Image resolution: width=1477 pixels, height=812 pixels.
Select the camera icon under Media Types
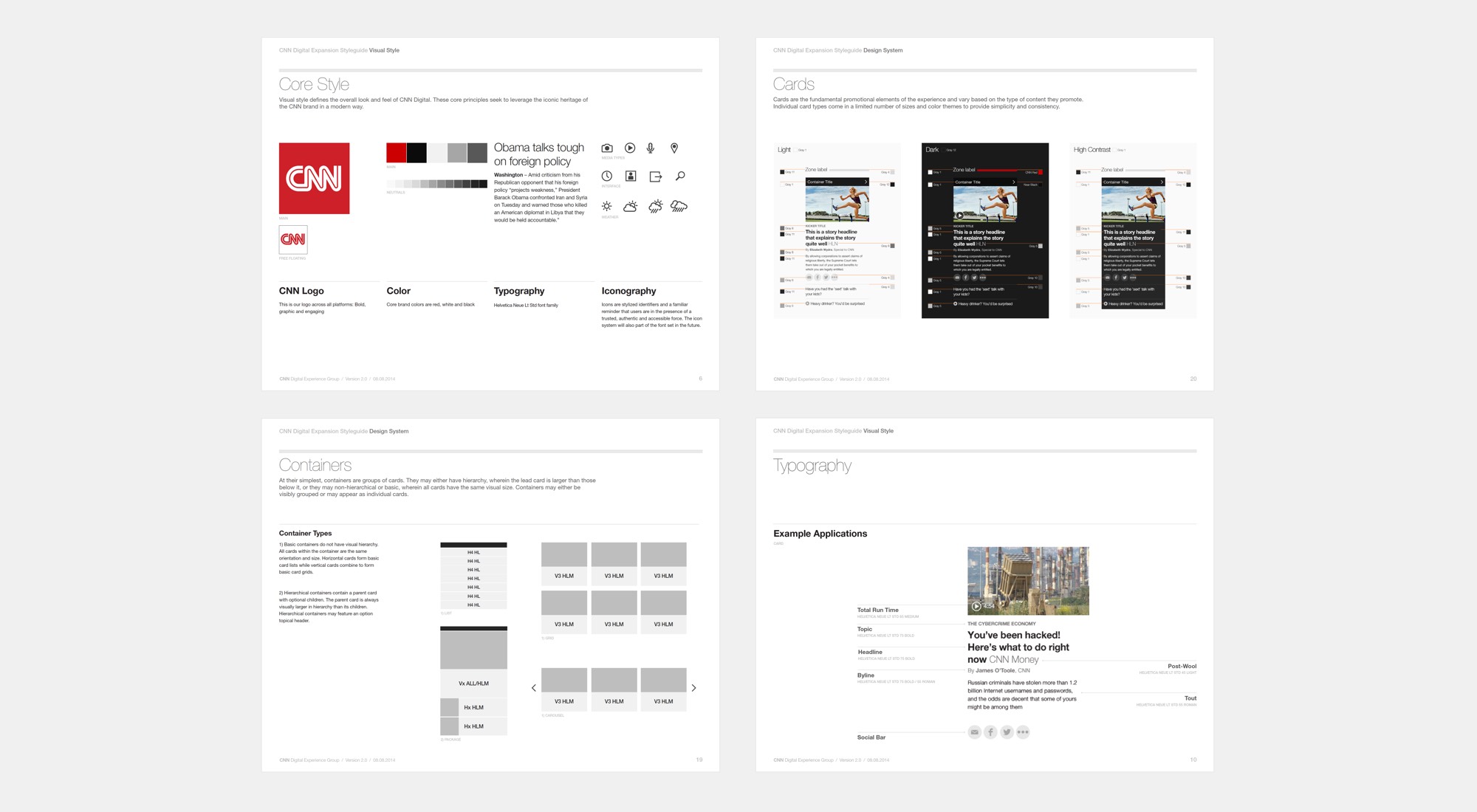(607, 148)
